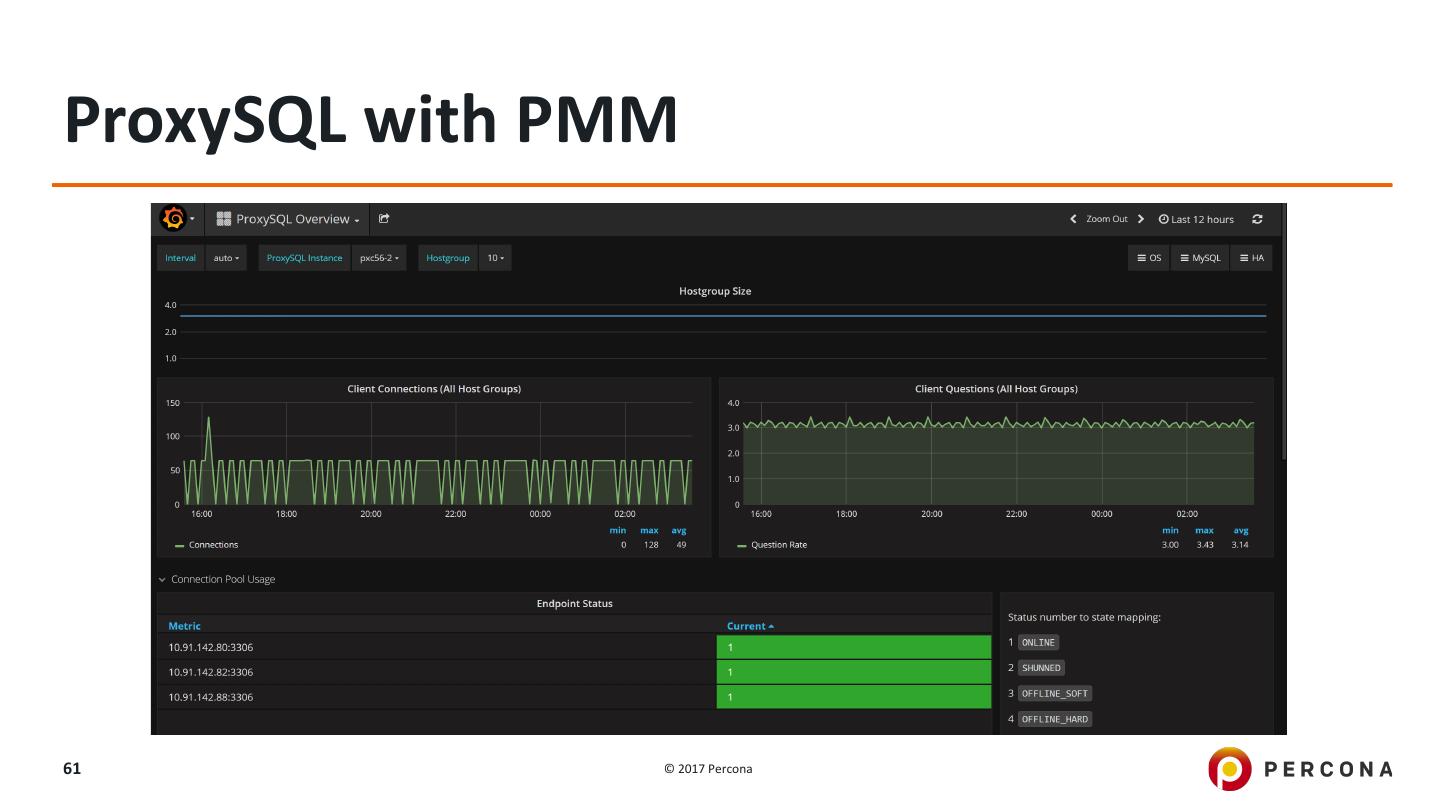The height and width of the screenshot is (810, 1440).
Task: Sort Client Connections legend by max
Action: pos(649,530)
